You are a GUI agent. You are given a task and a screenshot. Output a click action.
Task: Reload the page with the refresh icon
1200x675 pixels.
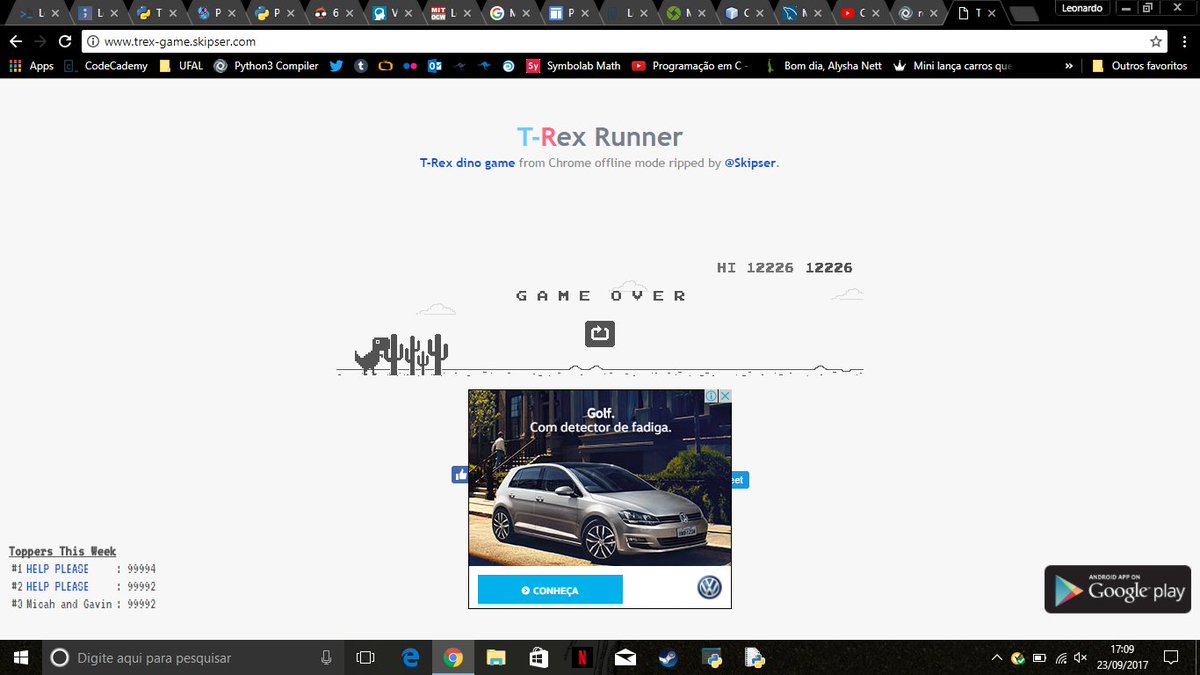pyautogui.click(x=65, y=42)
